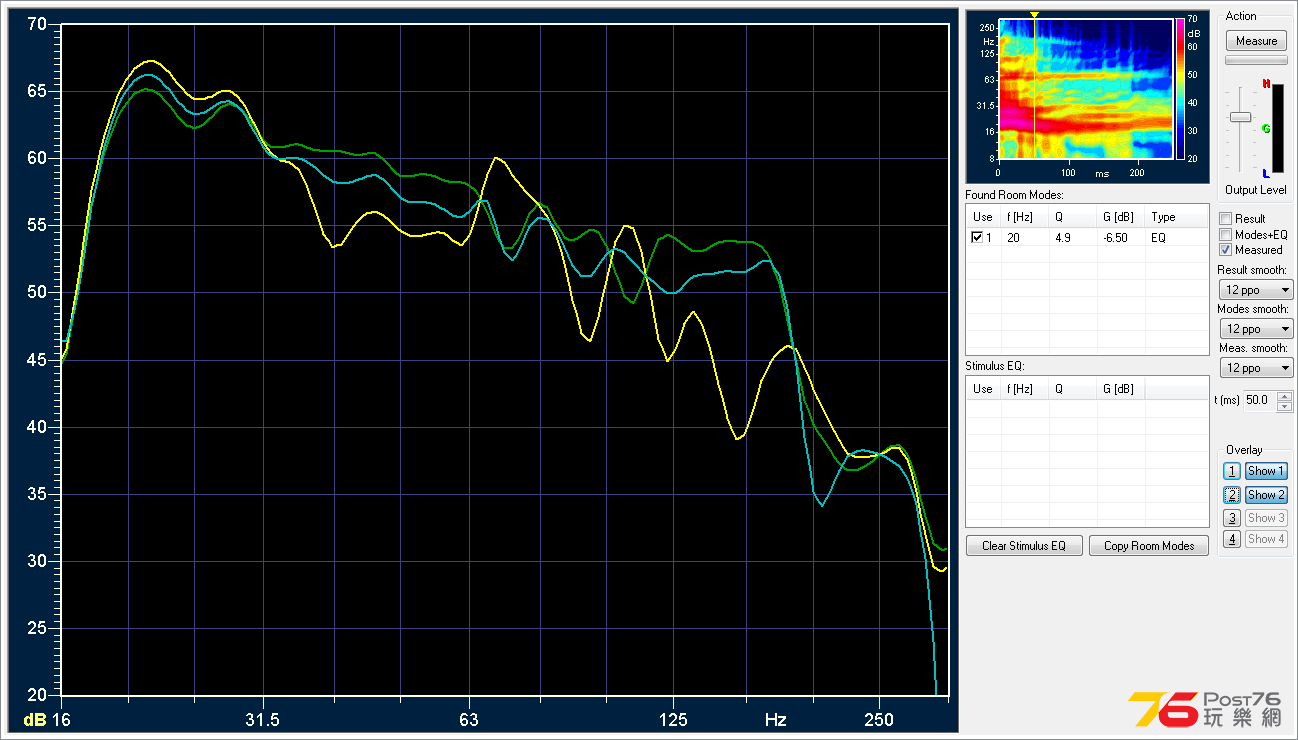Click f [Hz] header in Stimulus EQ table

pyautogui.click(x=1024, y=389)
